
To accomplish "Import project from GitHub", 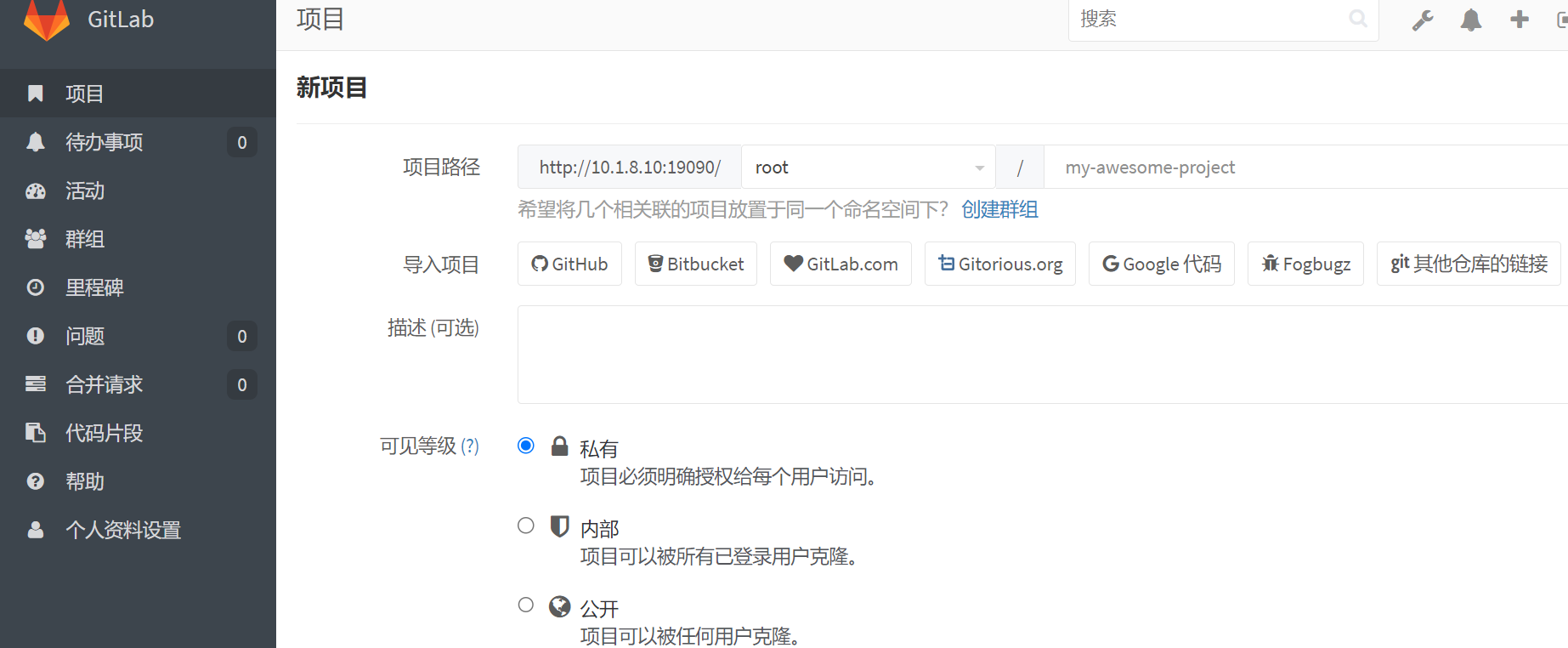I will (x=569, y=264).
